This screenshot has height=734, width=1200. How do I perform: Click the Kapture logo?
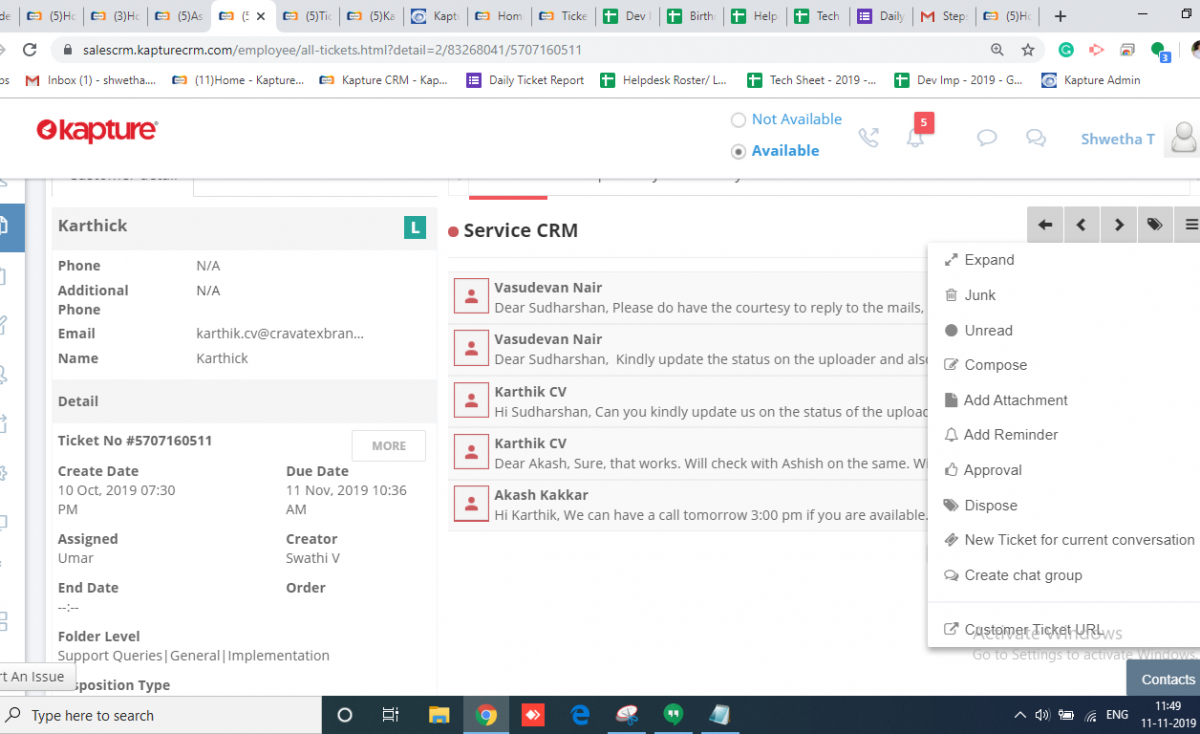97,131
